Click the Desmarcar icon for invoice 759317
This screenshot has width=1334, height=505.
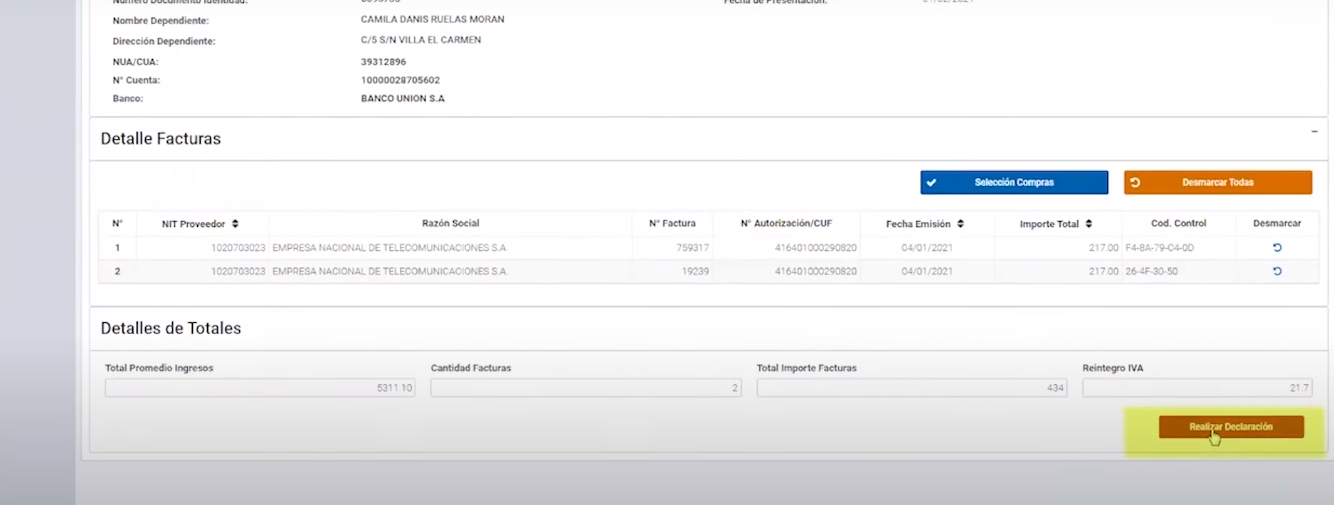tap(1277, 247)
